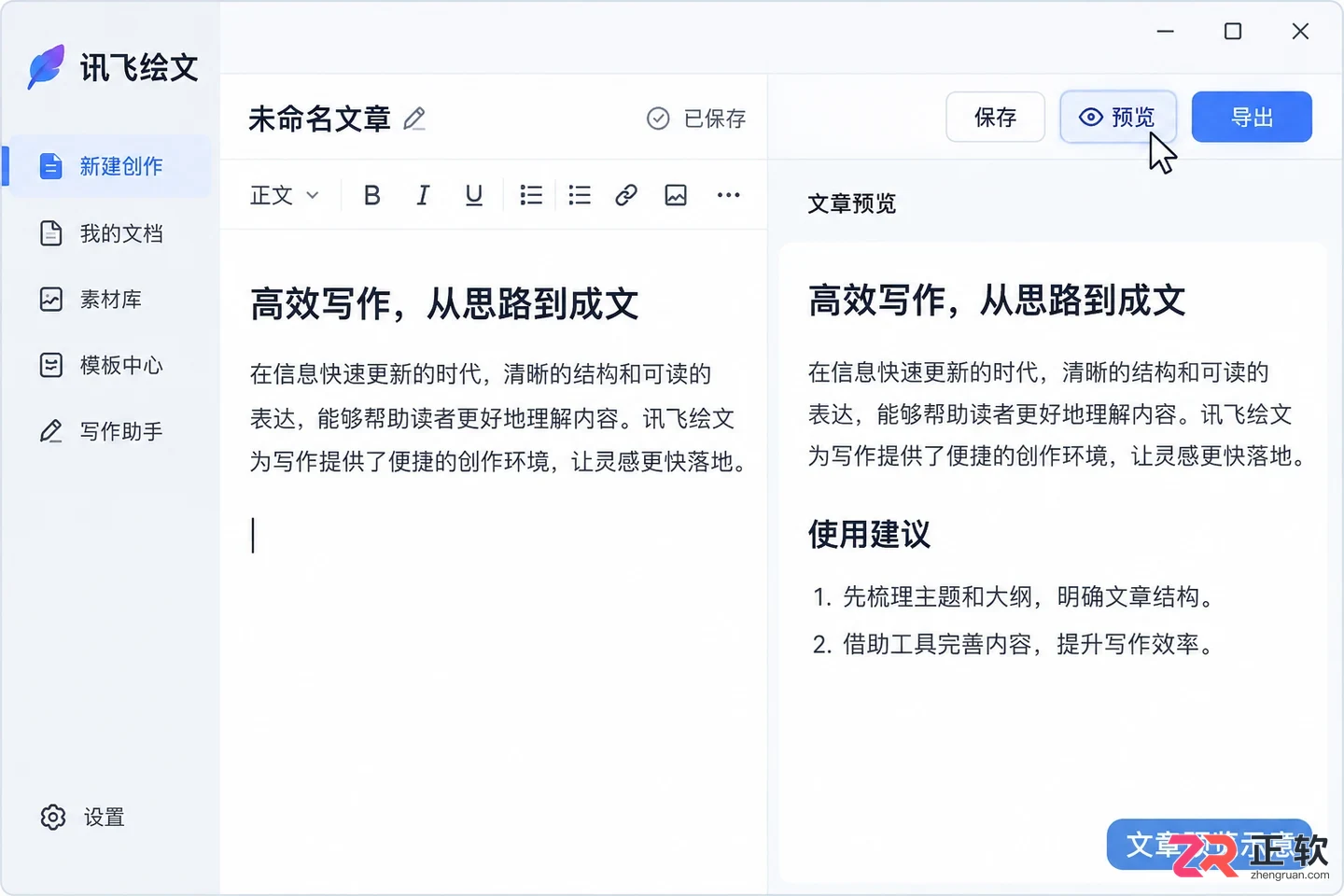Image resolution: width=1344 pixels, height=896 pixels.
Task: Toggle the 预览 eye button
Action: tap(1117, 118)
